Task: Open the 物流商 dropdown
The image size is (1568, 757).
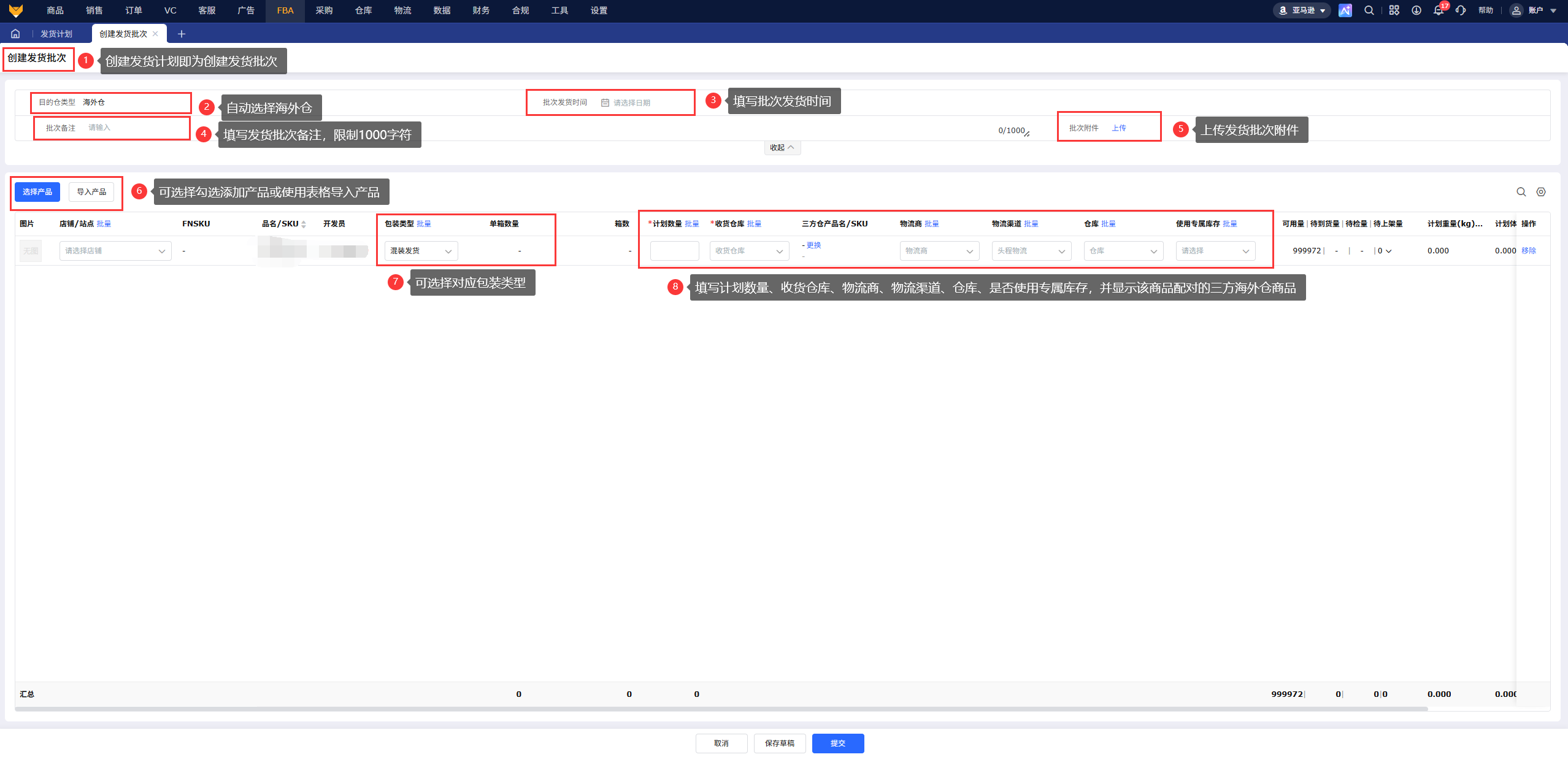Action: 939,251
